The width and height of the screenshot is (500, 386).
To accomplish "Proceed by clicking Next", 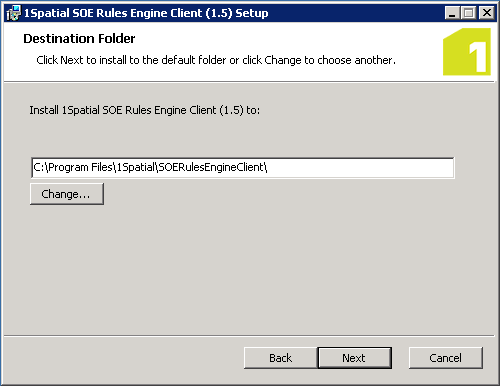I will [x=354, y=358].
